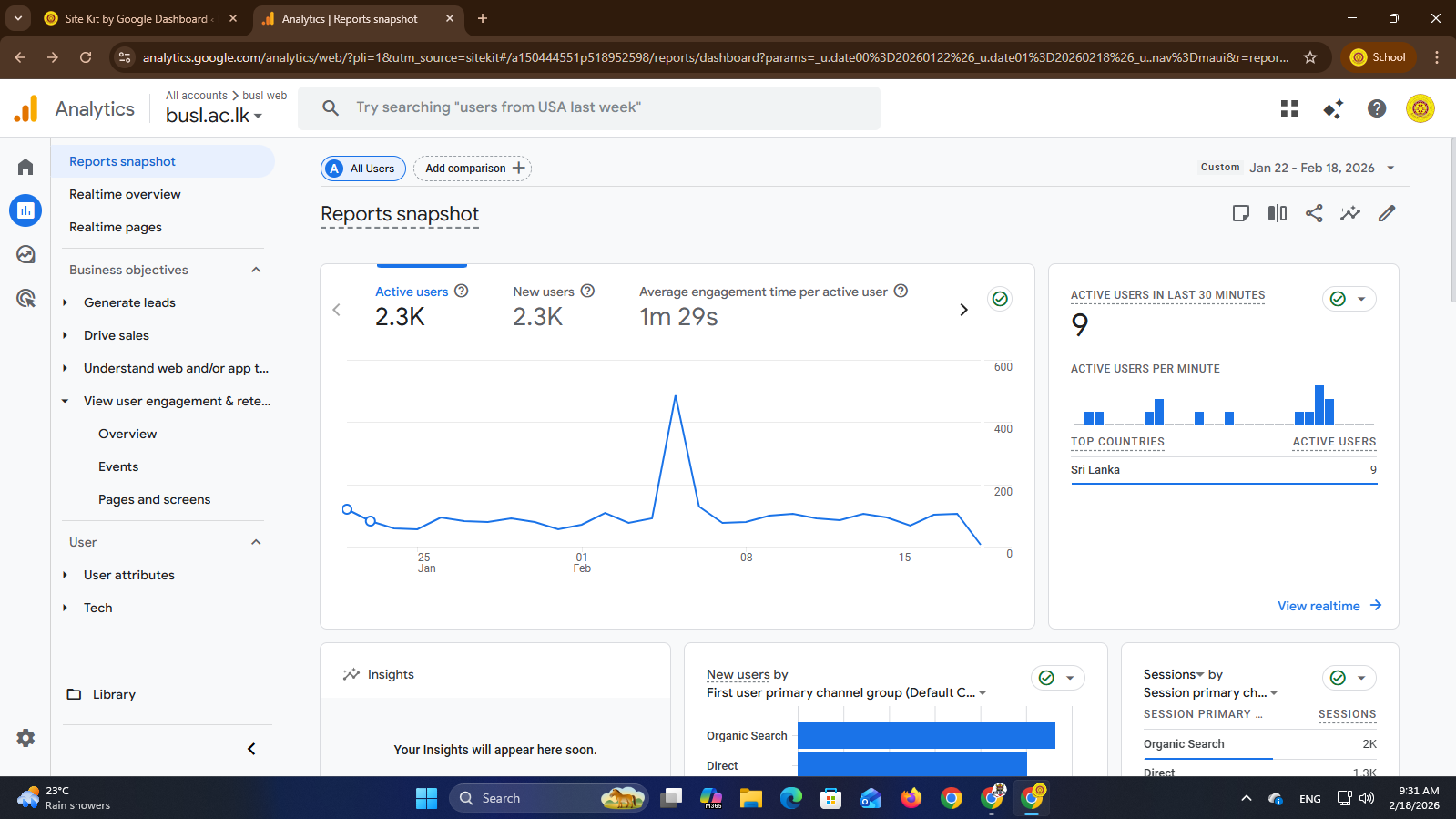Open the Edit comparisons icon
Screen dimensions: 1456x819
pyautogui.click(x=1278, y=213)
